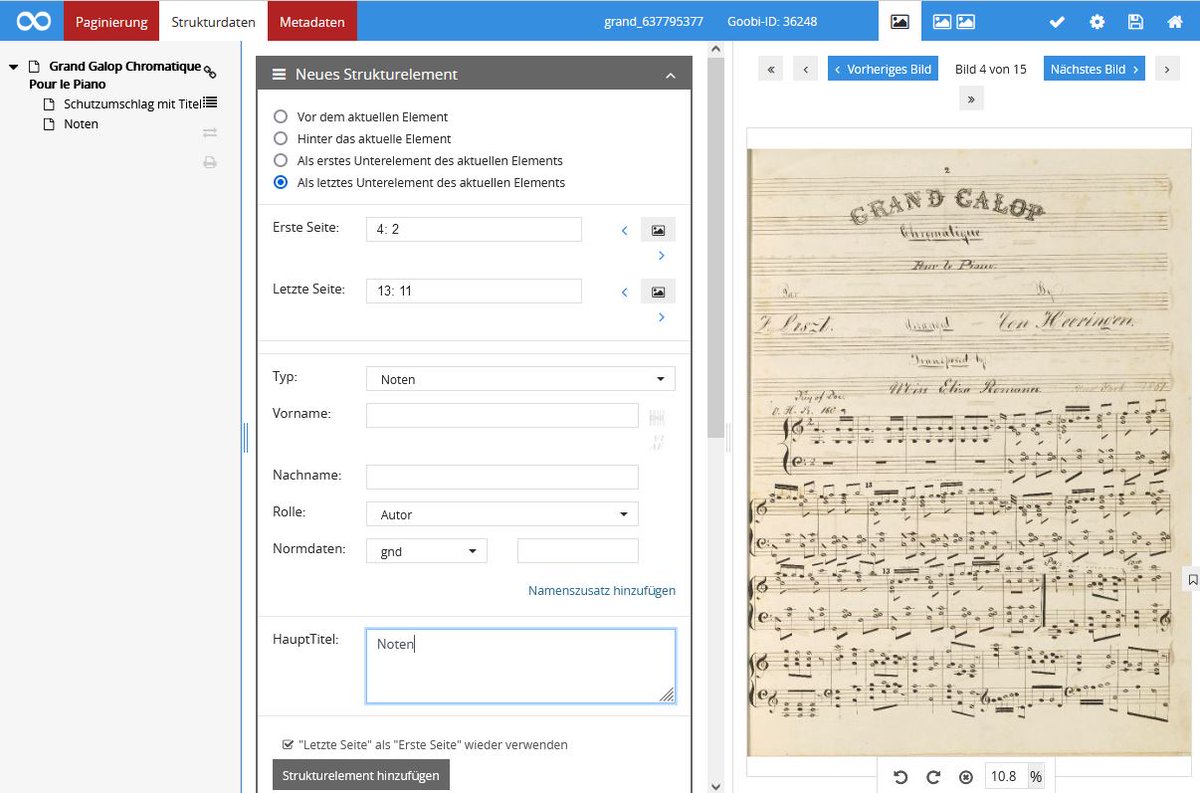The width and height of the screenshot is (1200, 793).
Task: Click the list icon beside Schutzumschlag mit Titel
Action: pyautogui.click(x=210, y=103)
